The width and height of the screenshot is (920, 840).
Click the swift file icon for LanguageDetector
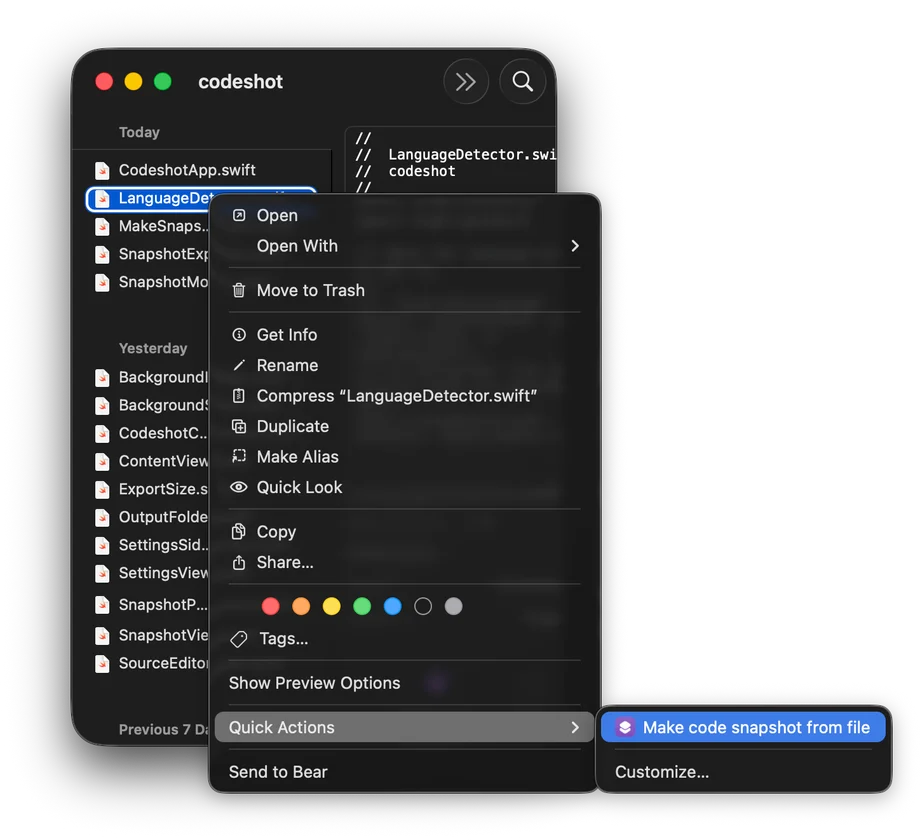coord(102,199)
